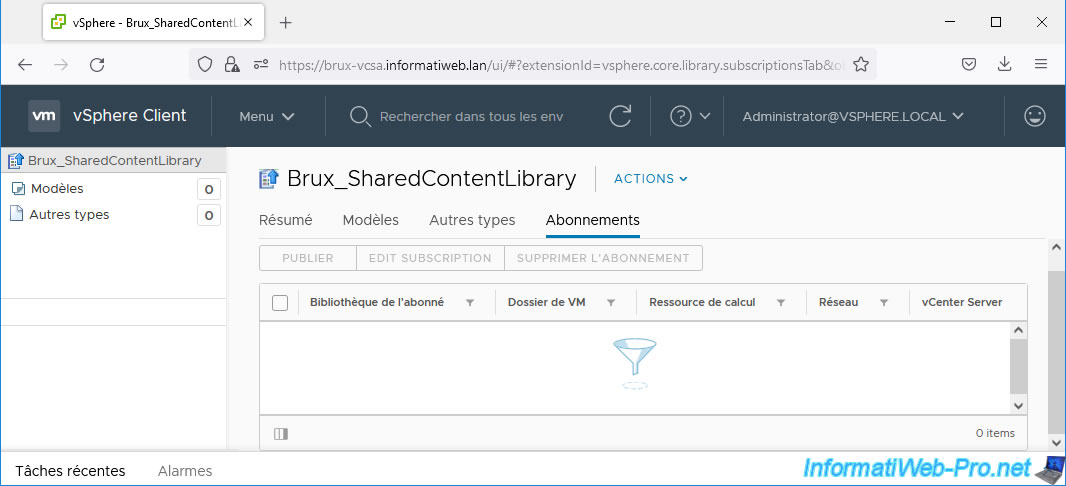This screenshot has height=486, width=1066.
Task: Filter the Réseau column
Action: coord(884,303)
